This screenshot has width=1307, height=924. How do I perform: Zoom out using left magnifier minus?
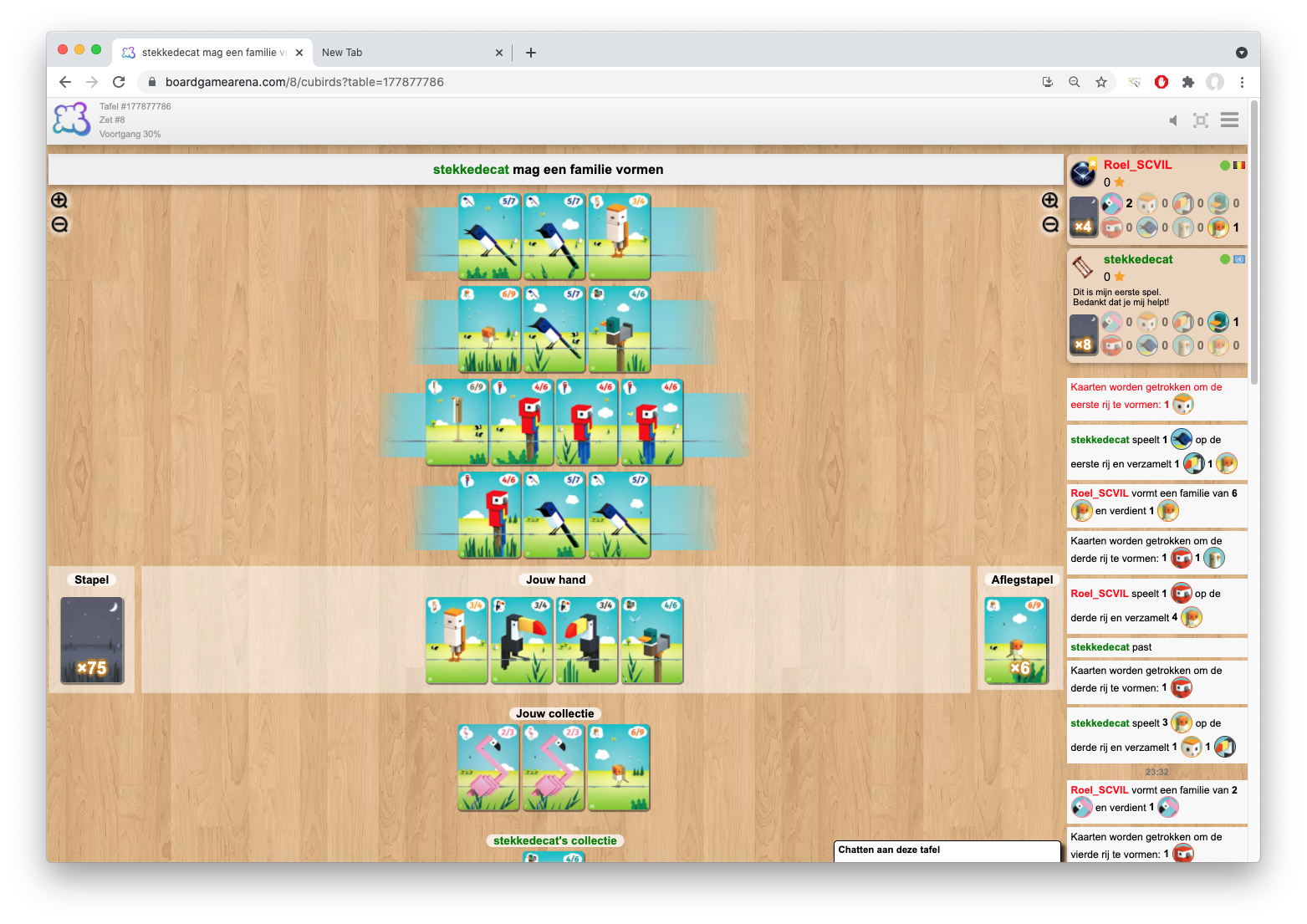(x=59, y=225)
